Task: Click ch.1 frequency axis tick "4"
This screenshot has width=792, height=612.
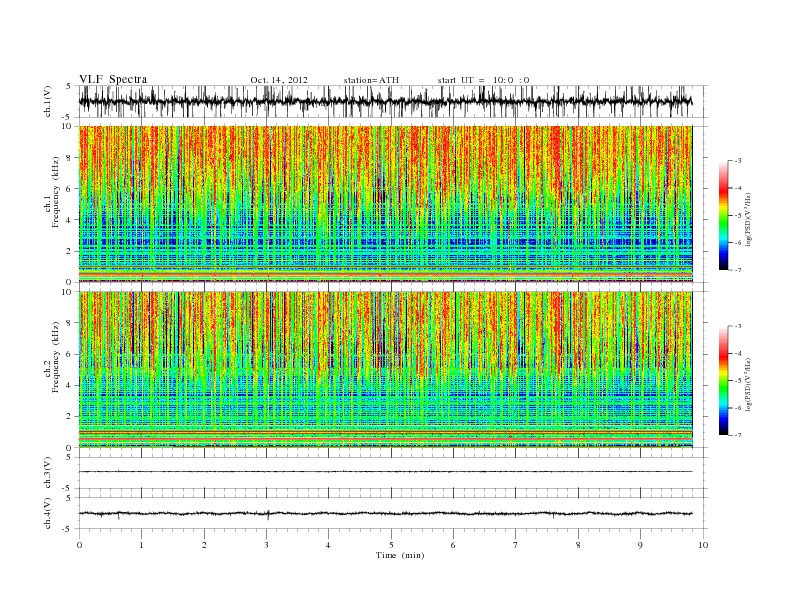Action: (x=69, y=220)
